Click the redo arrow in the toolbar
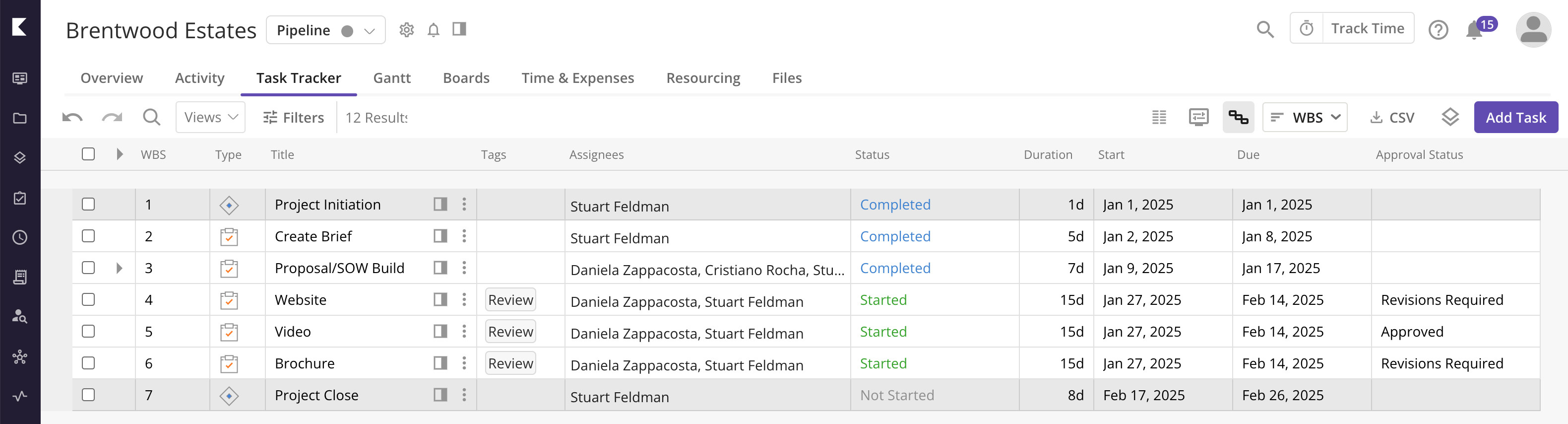This screenshot has width=1568, height=424. [112, 117]
